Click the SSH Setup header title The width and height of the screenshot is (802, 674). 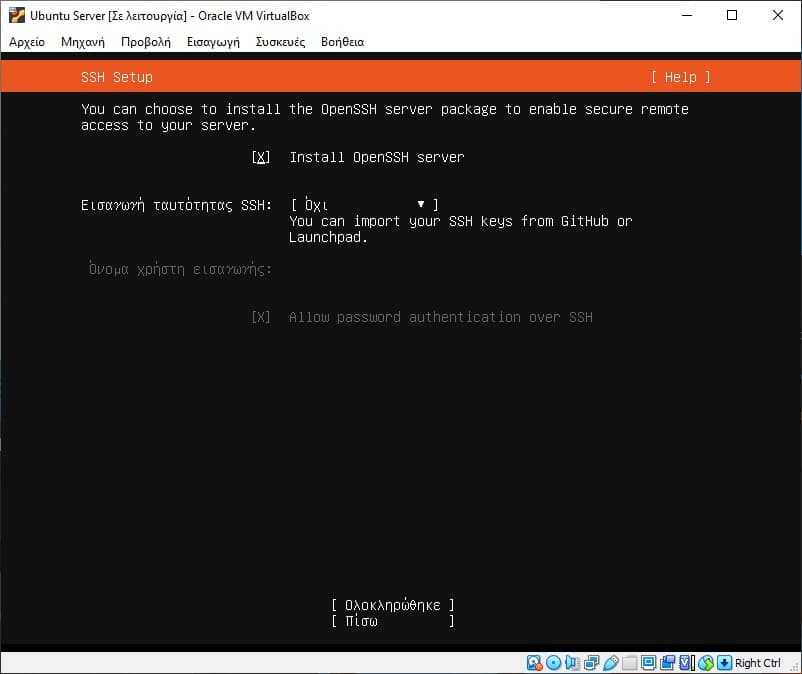click(x=117, y=77)
